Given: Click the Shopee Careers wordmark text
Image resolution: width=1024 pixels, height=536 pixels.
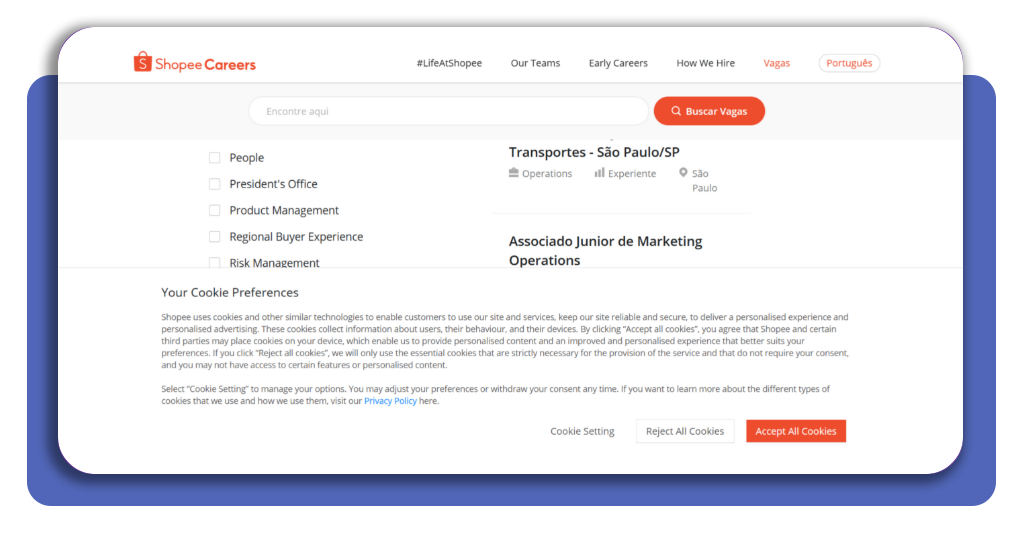Looking at the screenshot, I should coord(205,65).
